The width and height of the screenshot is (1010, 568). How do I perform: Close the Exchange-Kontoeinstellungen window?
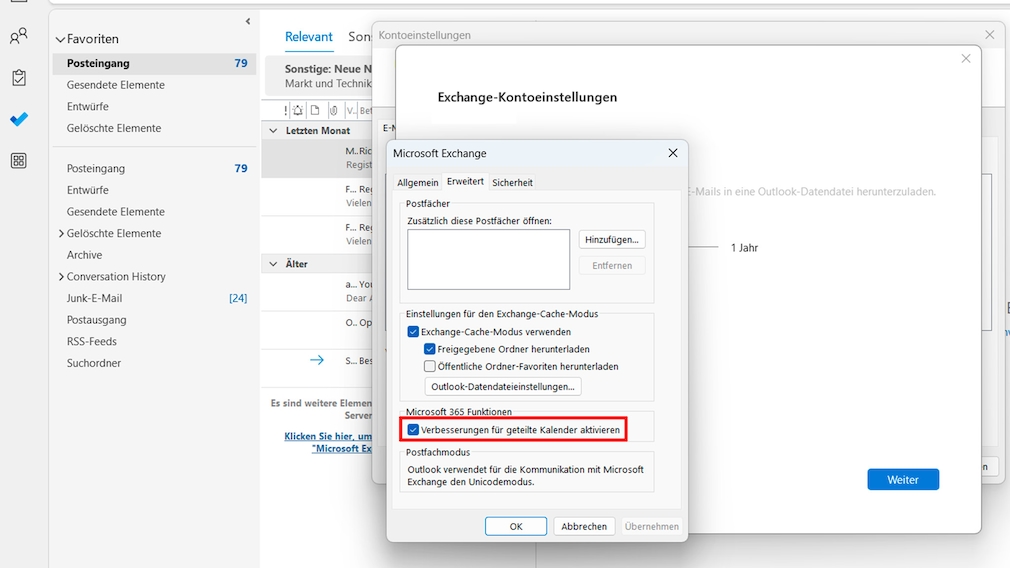pyautogui.click(x=966, y=59)
